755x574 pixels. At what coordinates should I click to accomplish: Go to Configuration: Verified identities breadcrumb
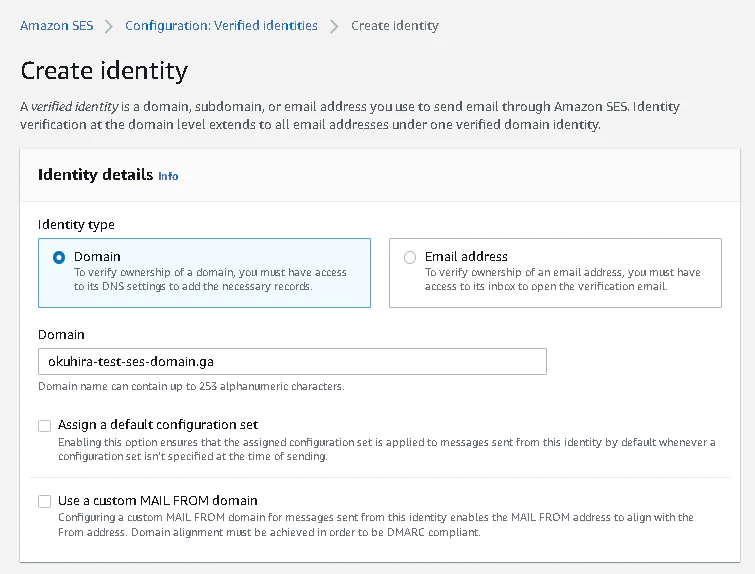[221, 26]
